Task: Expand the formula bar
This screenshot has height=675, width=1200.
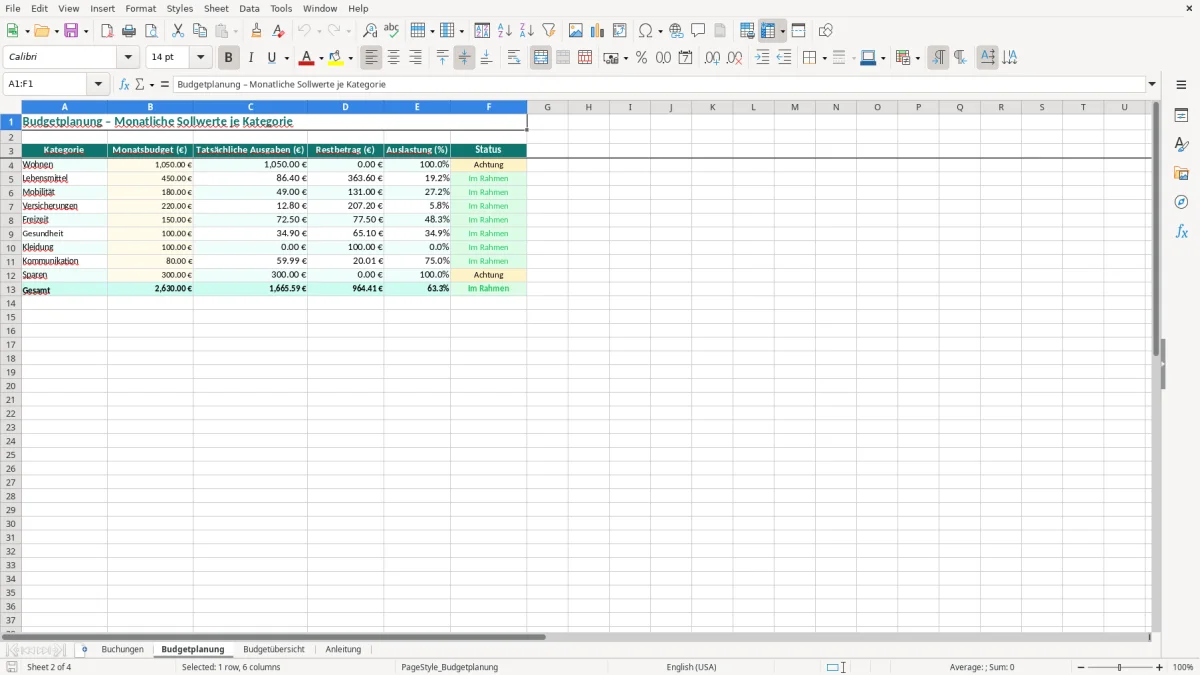Action: point(1152,85)
